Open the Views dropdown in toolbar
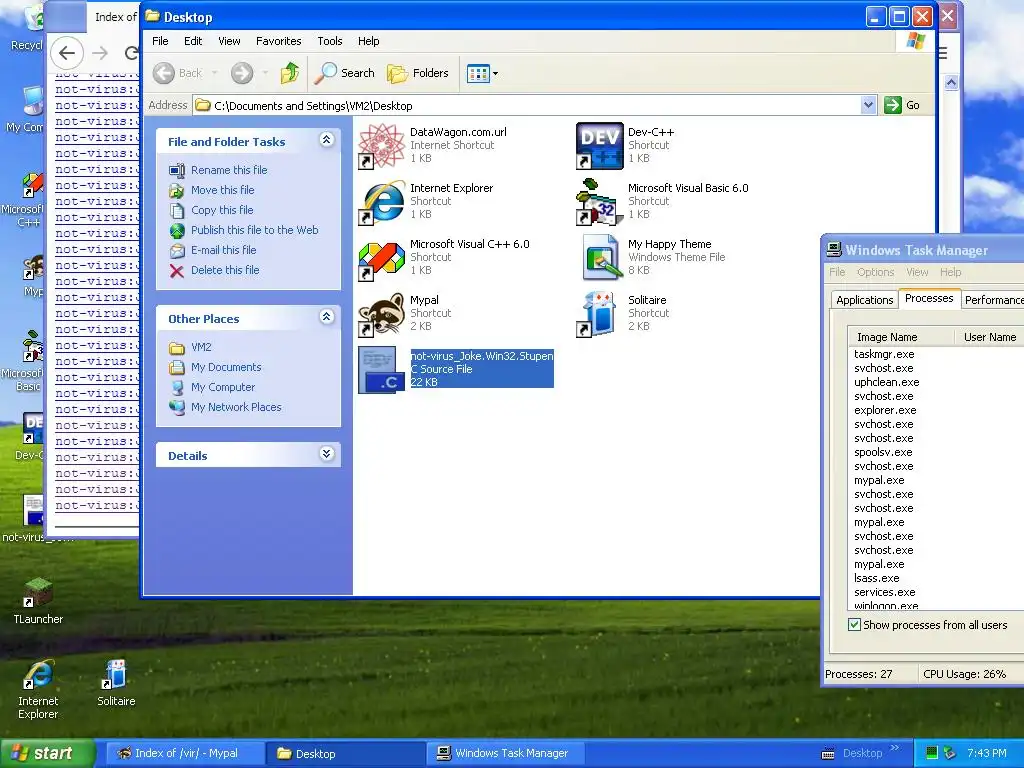 point(495,73)
